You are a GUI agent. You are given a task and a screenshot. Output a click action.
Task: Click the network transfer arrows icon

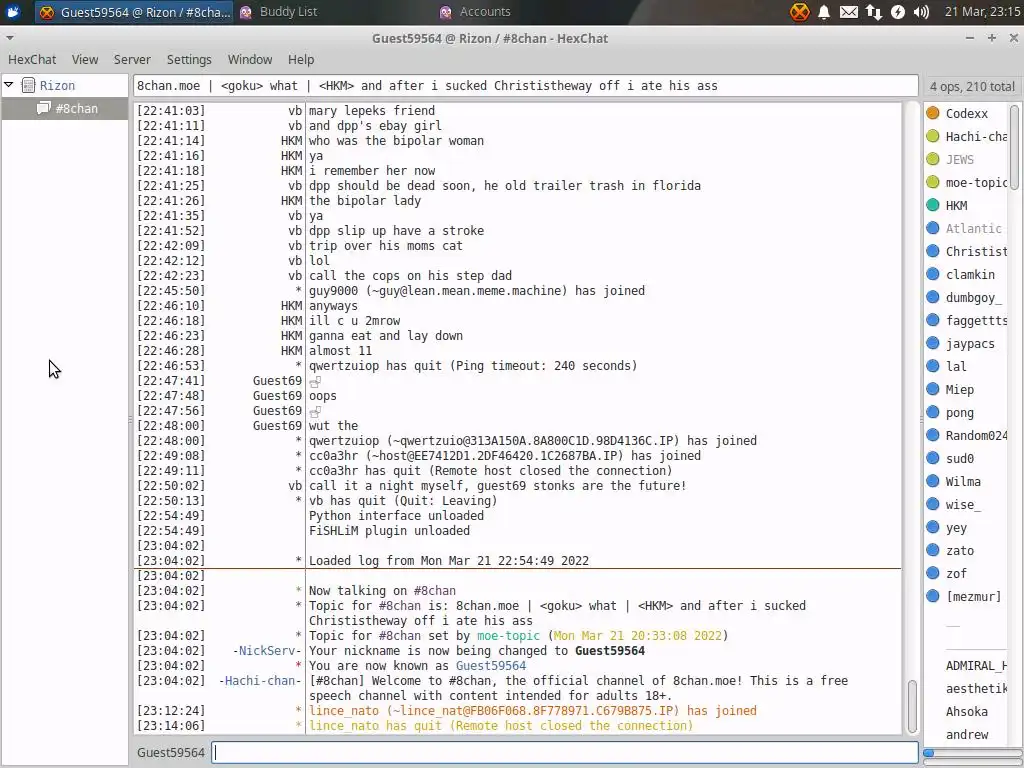873,12
